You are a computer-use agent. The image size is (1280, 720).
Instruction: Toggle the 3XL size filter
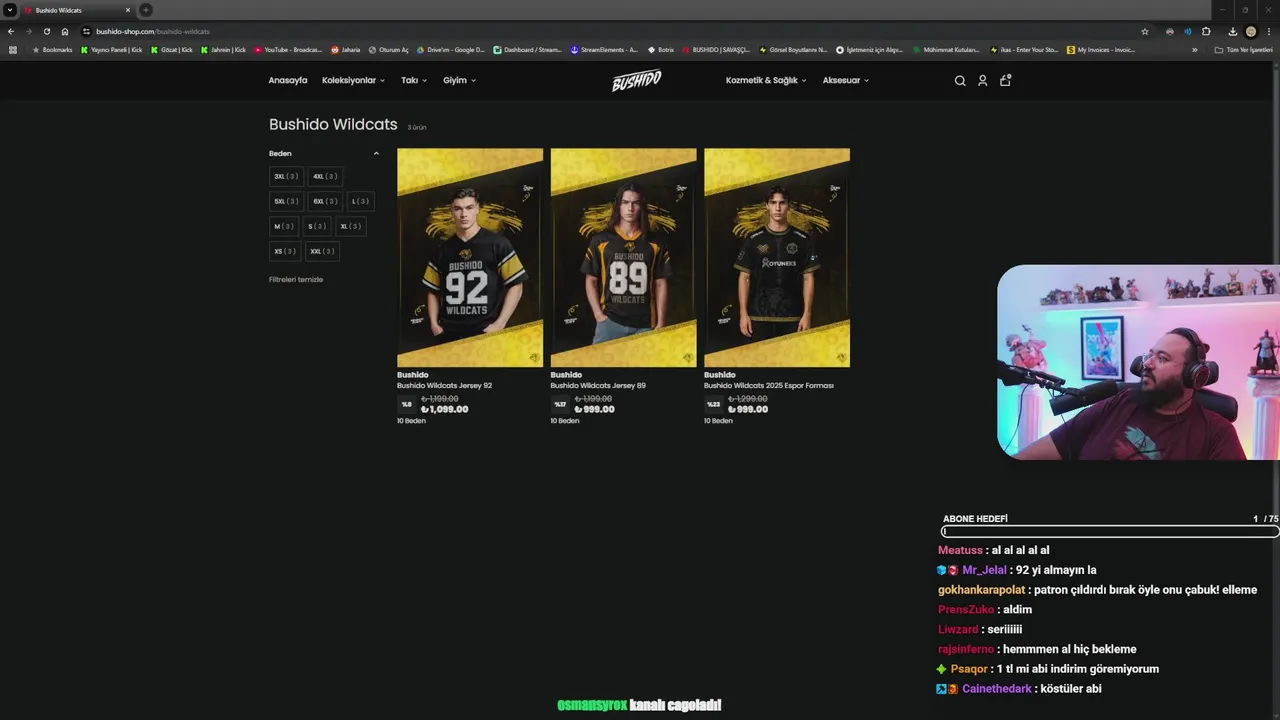[x=286, y=176]
